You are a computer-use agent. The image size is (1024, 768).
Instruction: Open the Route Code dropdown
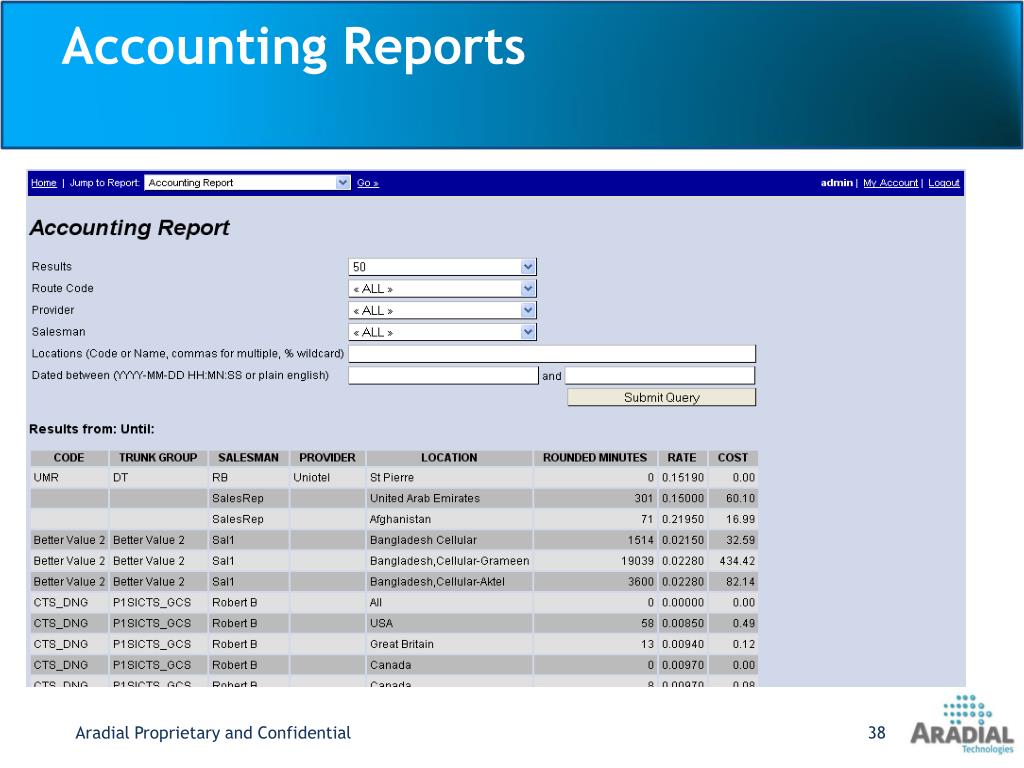(442, 289)
